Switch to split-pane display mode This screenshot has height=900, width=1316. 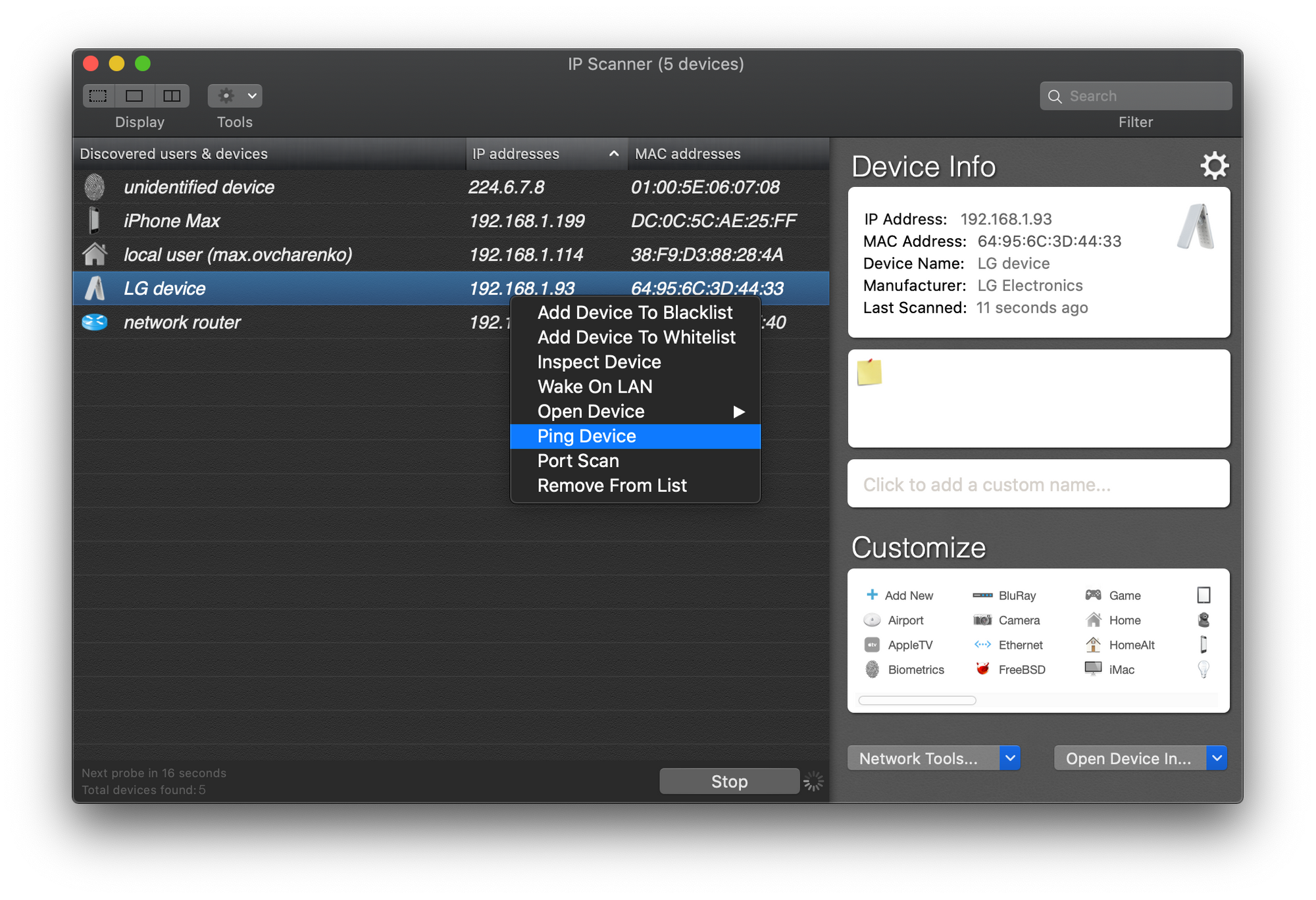172,96
